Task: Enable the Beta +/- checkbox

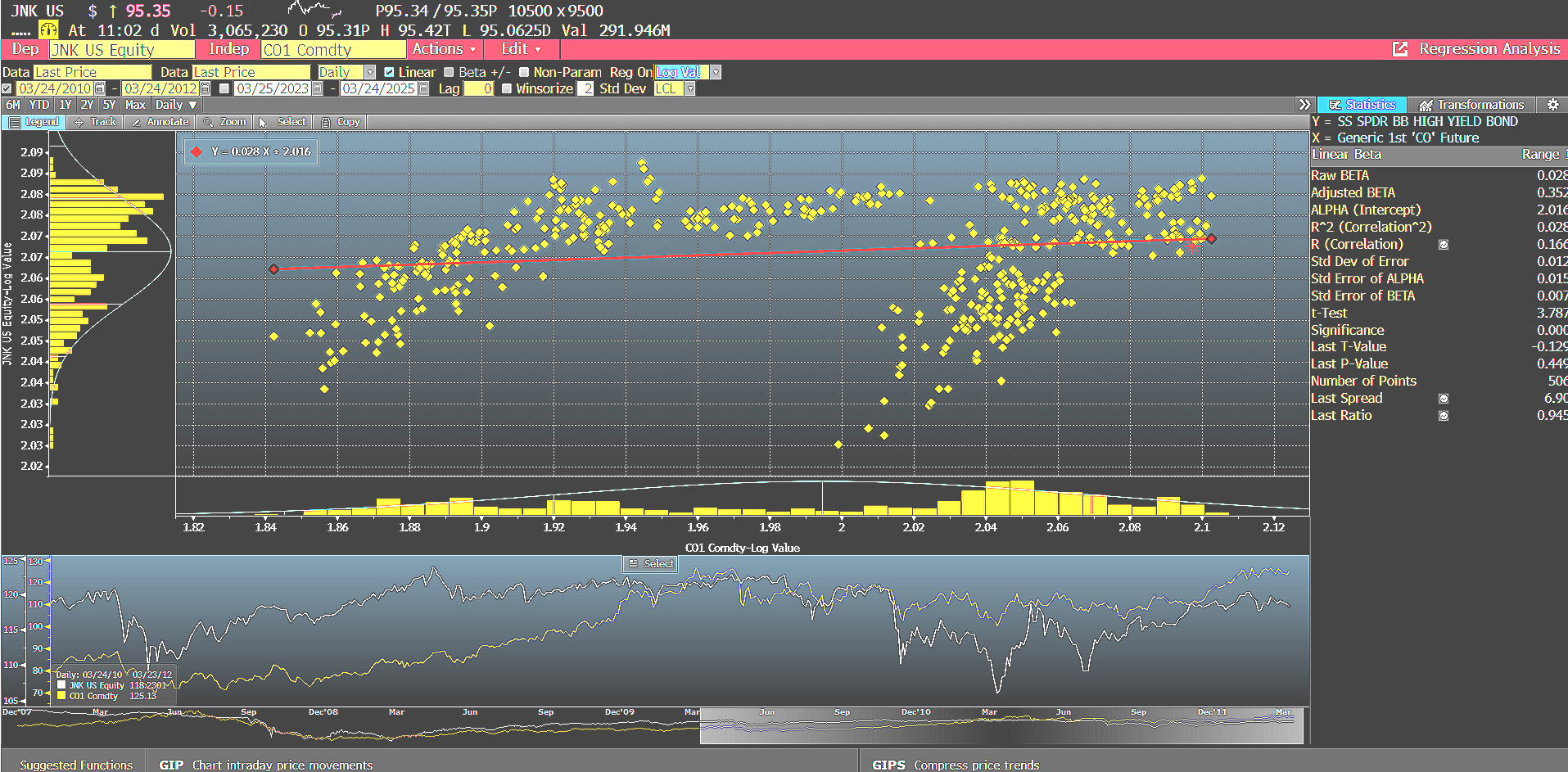Action: 449,72
